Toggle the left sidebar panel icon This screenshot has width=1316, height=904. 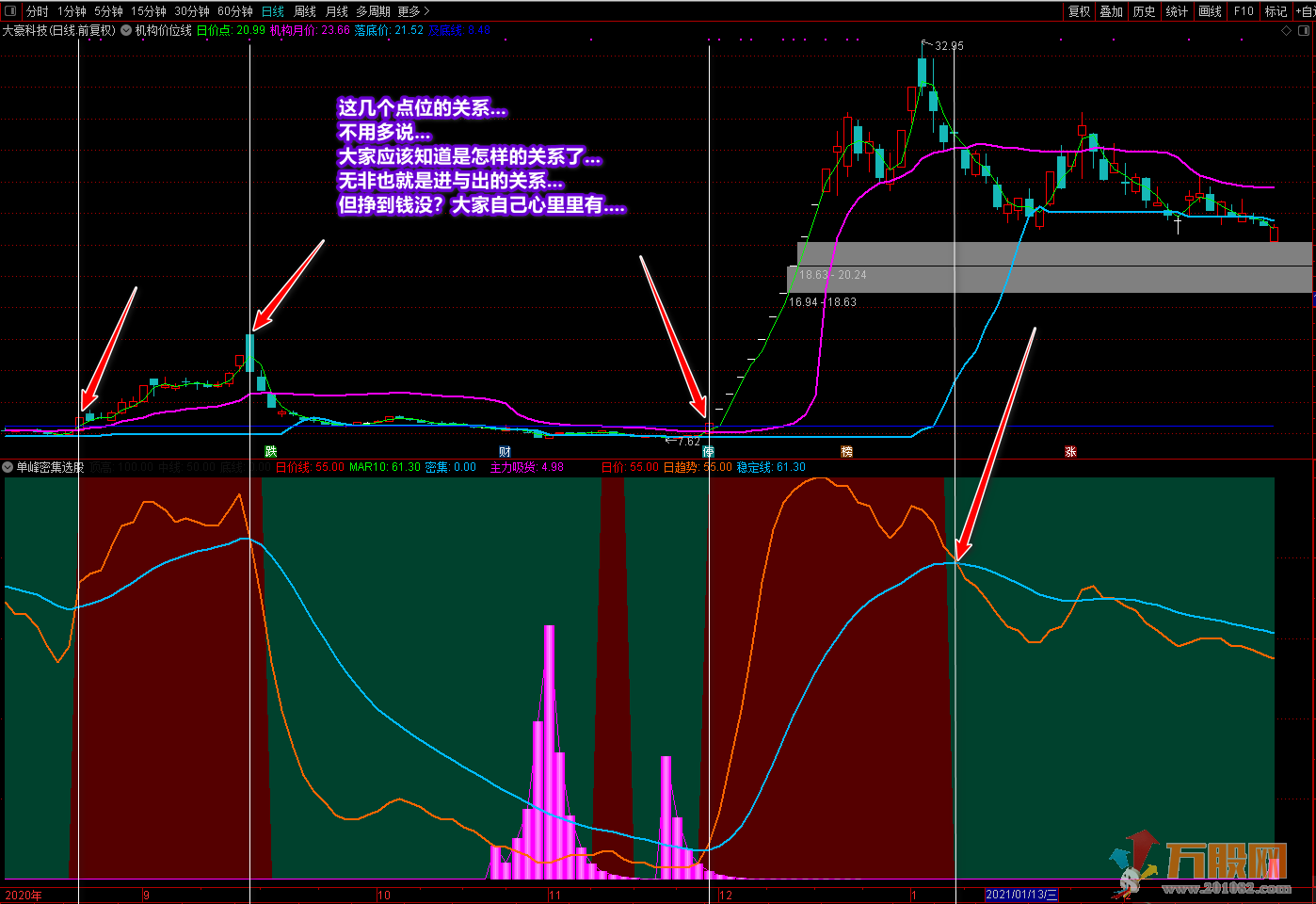pos(12,11)
